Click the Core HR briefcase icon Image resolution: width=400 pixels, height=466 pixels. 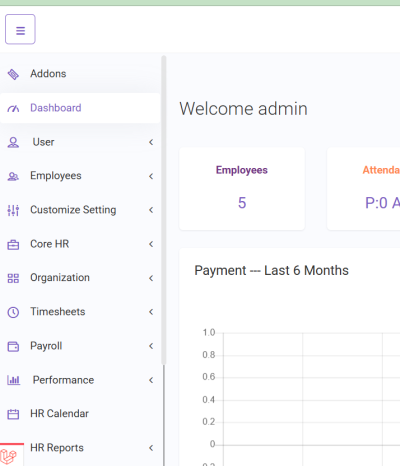click(x=13, y=245)
